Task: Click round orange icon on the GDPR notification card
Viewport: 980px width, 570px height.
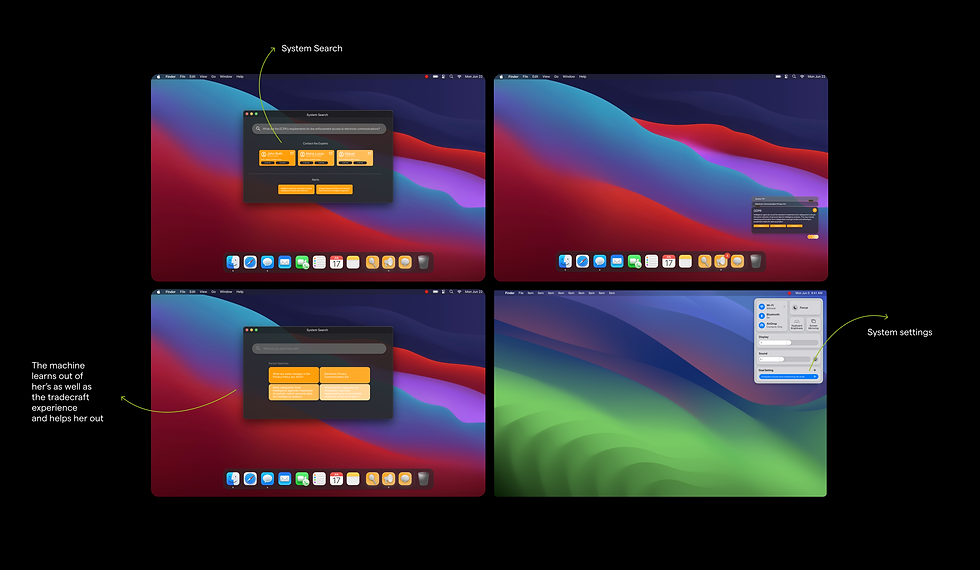Action: point(814,211)
